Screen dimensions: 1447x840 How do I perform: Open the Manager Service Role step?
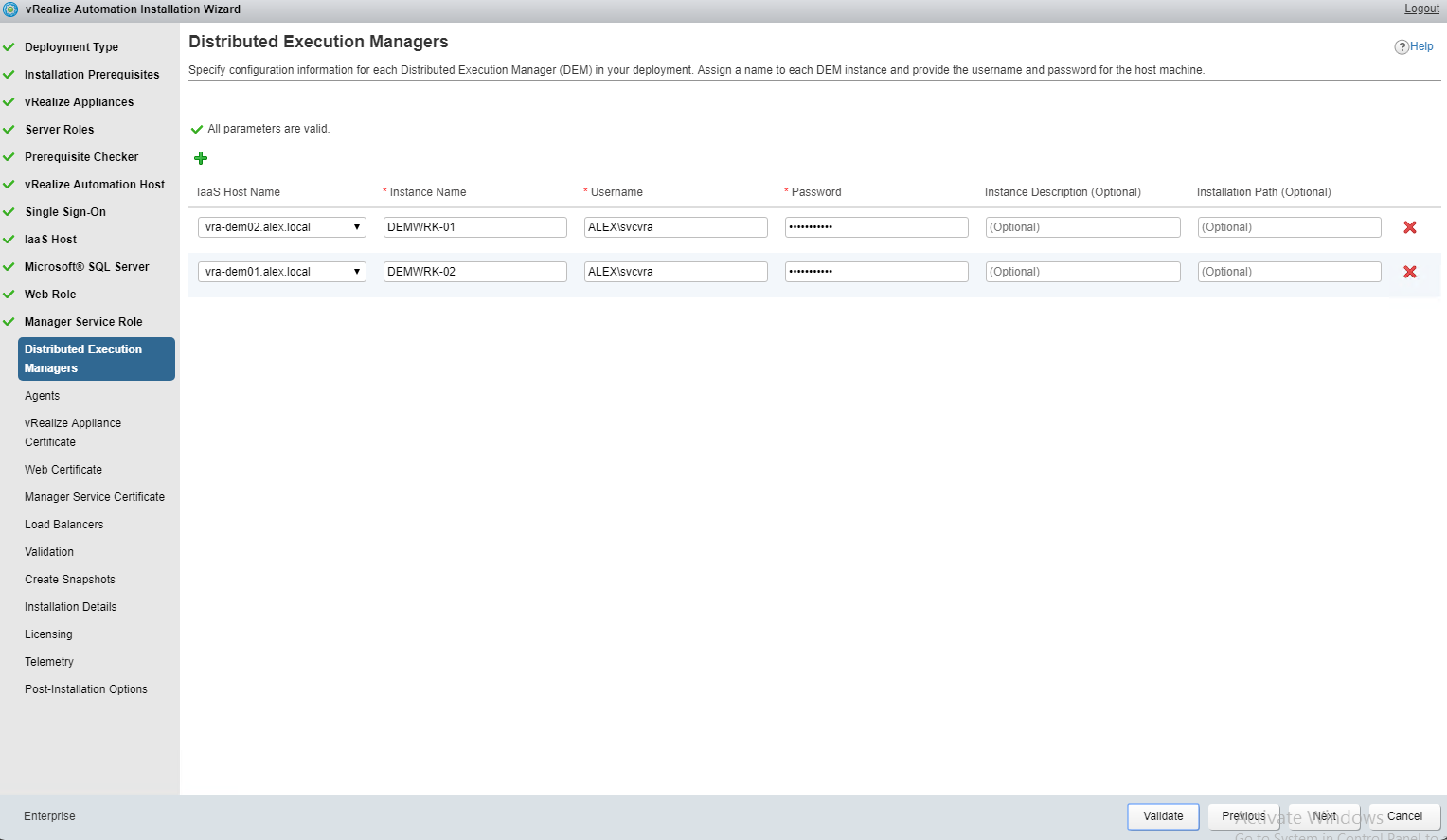83,322
